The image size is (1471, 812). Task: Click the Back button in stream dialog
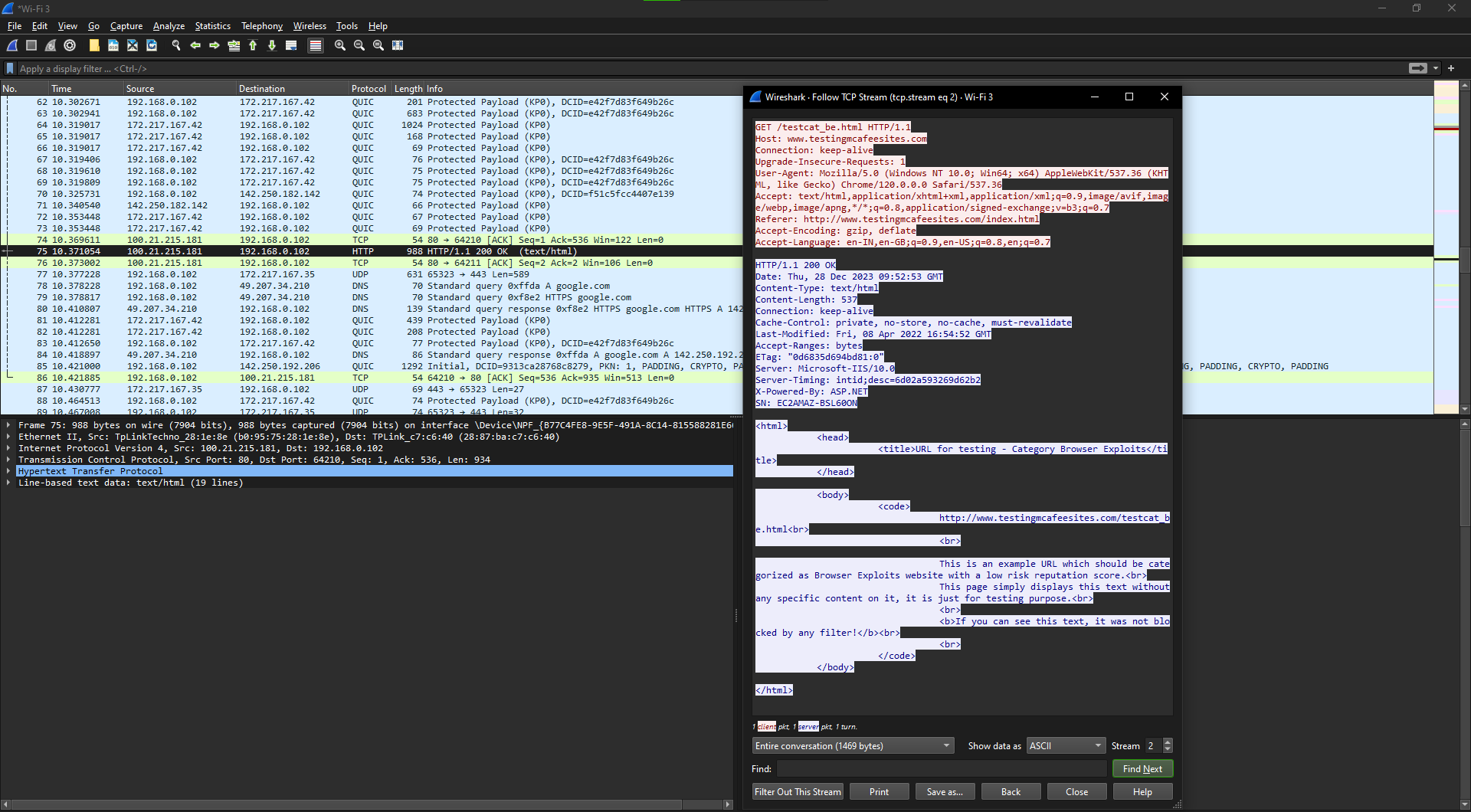[x=1011, y=791]
